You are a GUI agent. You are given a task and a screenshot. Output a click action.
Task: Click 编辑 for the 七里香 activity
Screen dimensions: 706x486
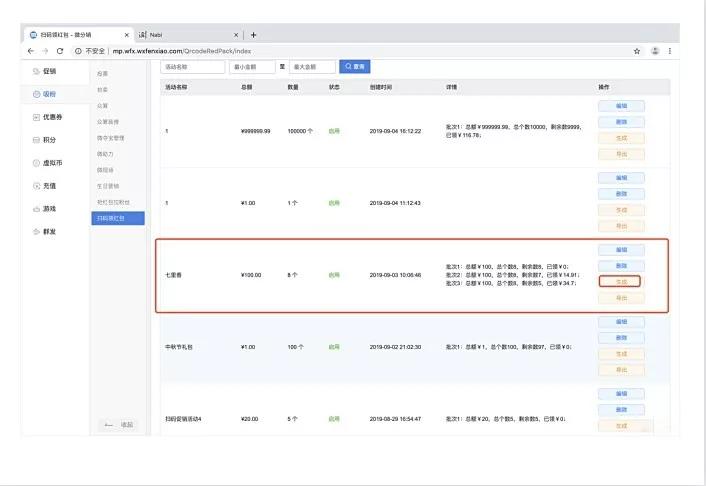[621, 250]
